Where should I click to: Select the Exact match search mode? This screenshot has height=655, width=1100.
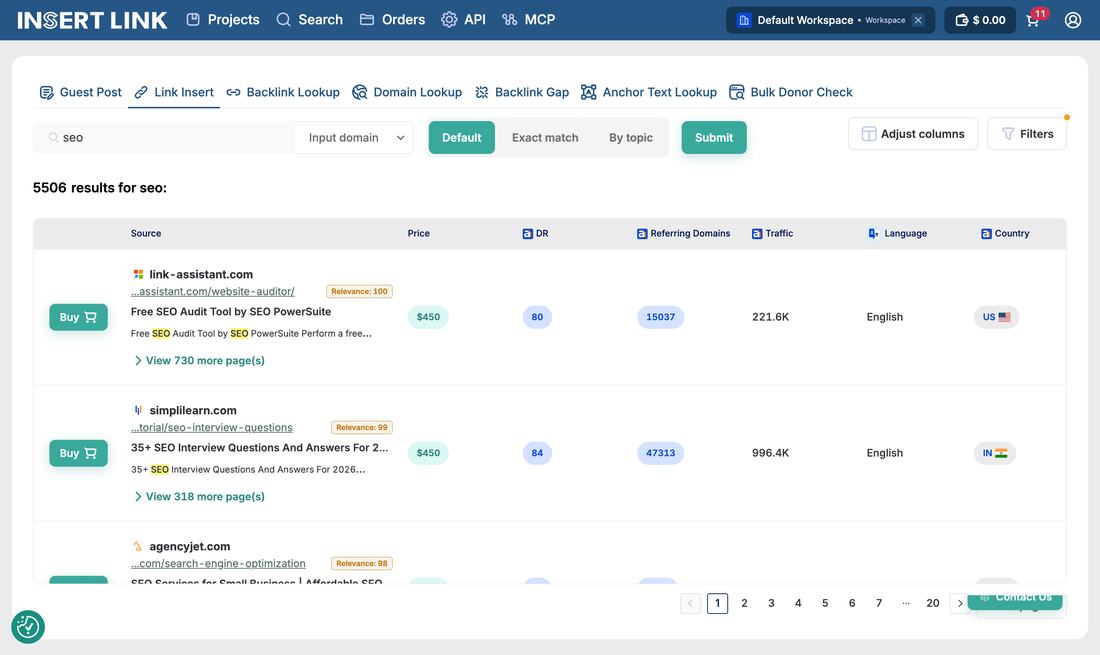click(545, 137)
